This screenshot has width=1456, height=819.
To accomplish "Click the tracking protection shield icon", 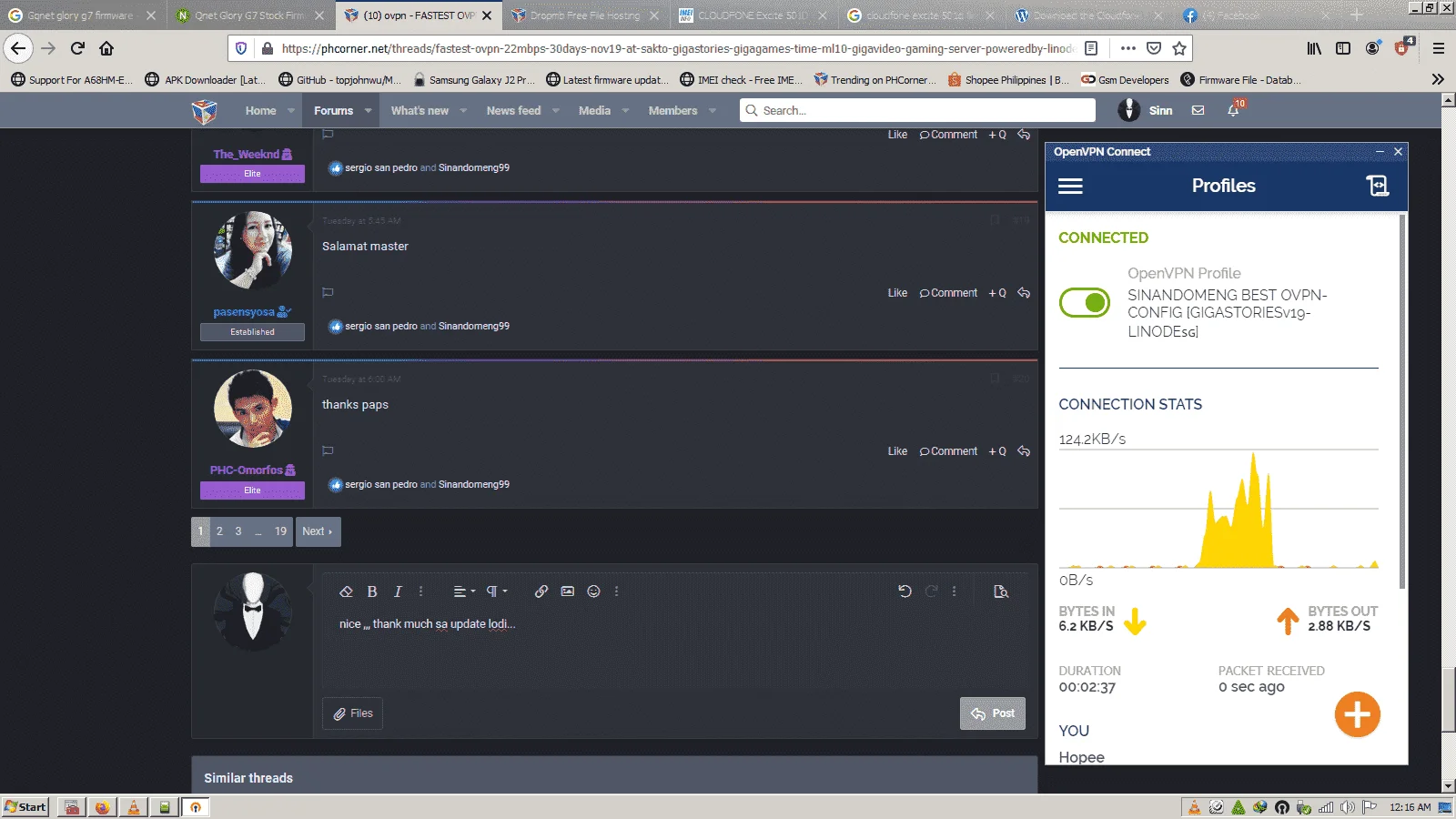I will tap(240, 48).
